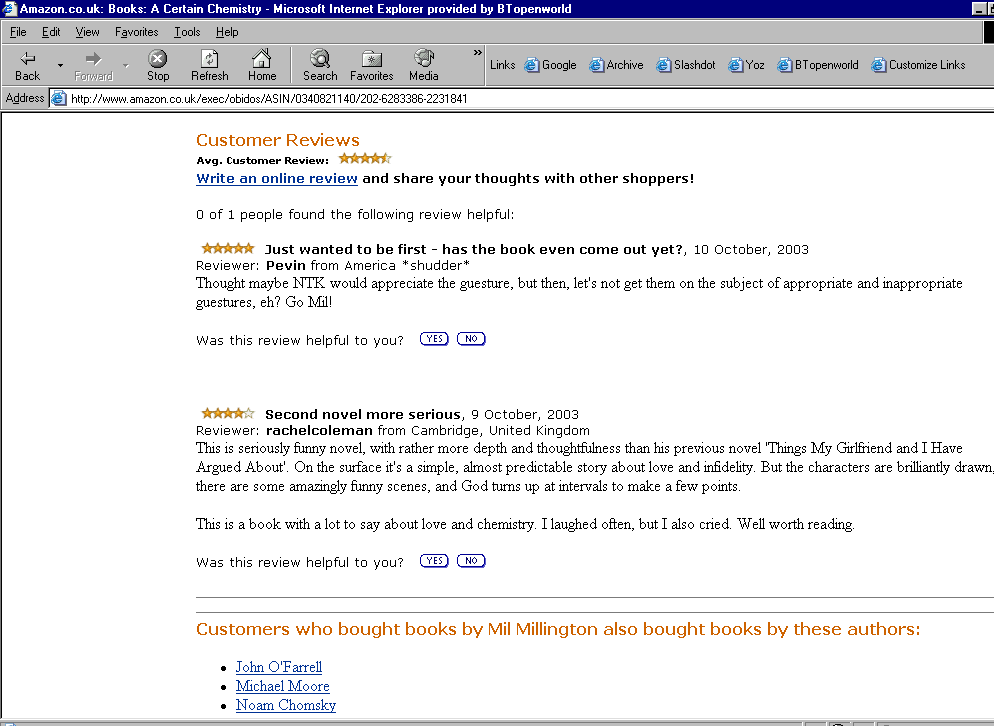994x726 pixels.
Task: Open the Media pane
Action: coord(423,65)
